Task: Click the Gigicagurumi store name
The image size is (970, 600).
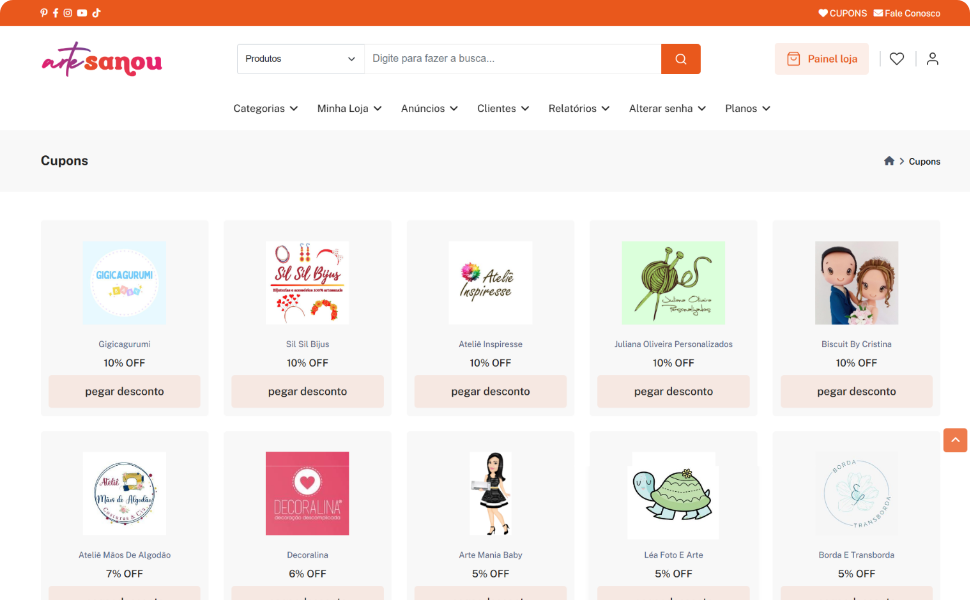Action: (124, 344)
